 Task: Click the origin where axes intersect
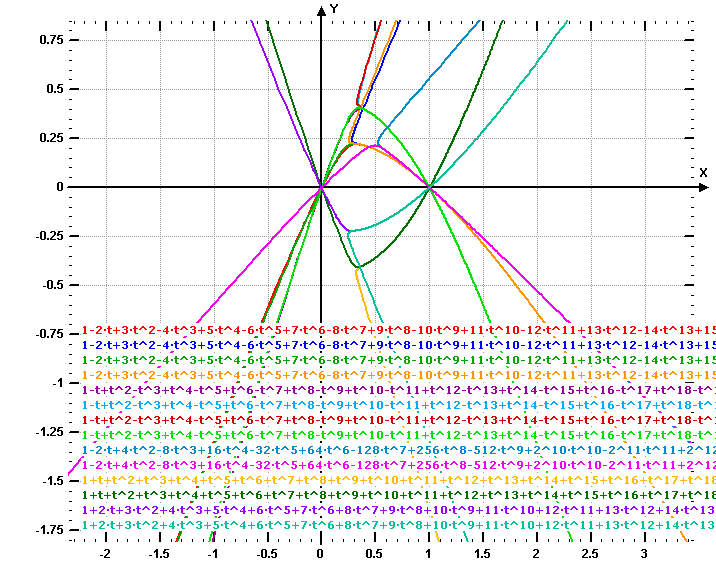tap(321, 187)
